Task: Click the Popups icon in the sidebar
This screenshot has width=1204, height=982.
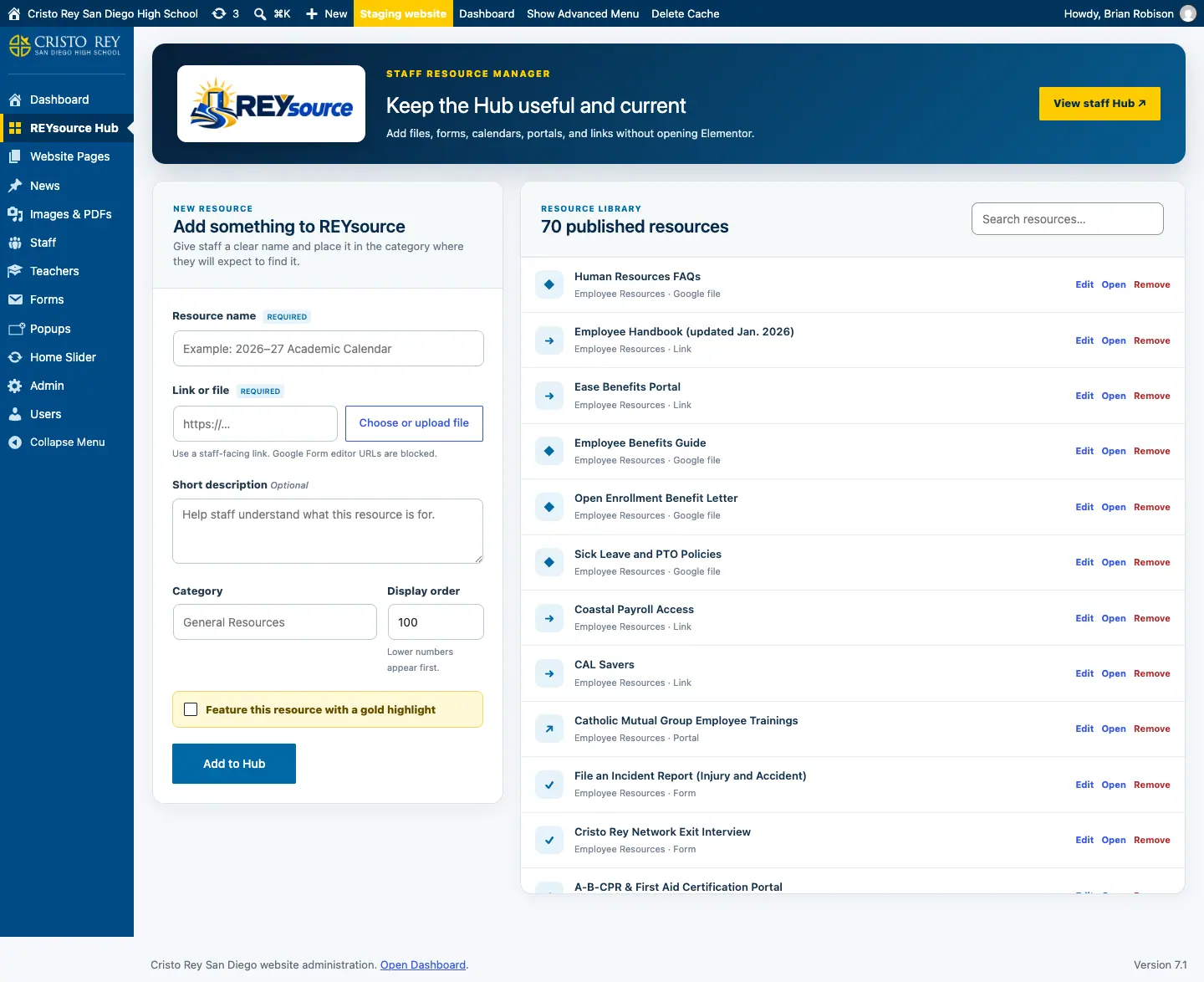Action: 15,329
